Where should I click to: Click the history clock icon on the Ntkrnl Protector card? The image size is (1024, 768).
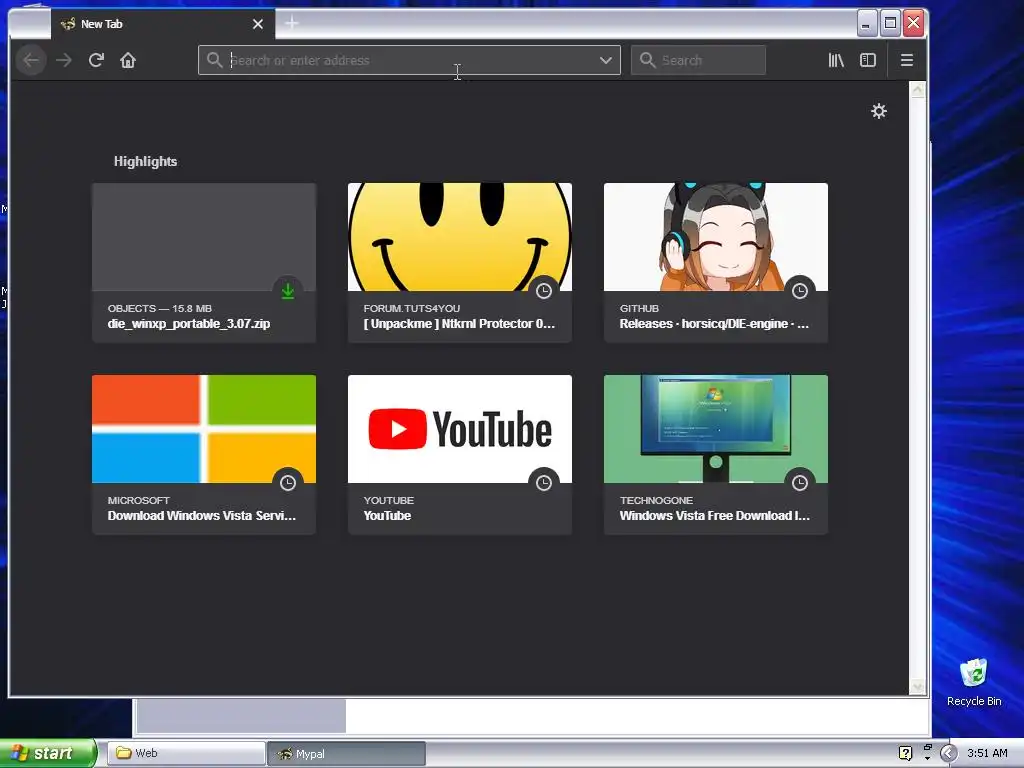[x=544, y=291]
